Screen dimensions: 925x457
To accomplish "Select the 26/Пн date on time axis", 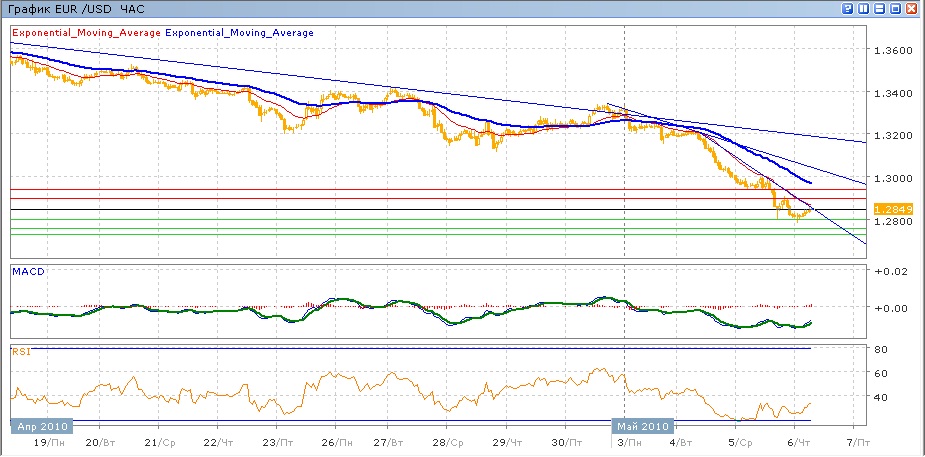I will [338, 441].
